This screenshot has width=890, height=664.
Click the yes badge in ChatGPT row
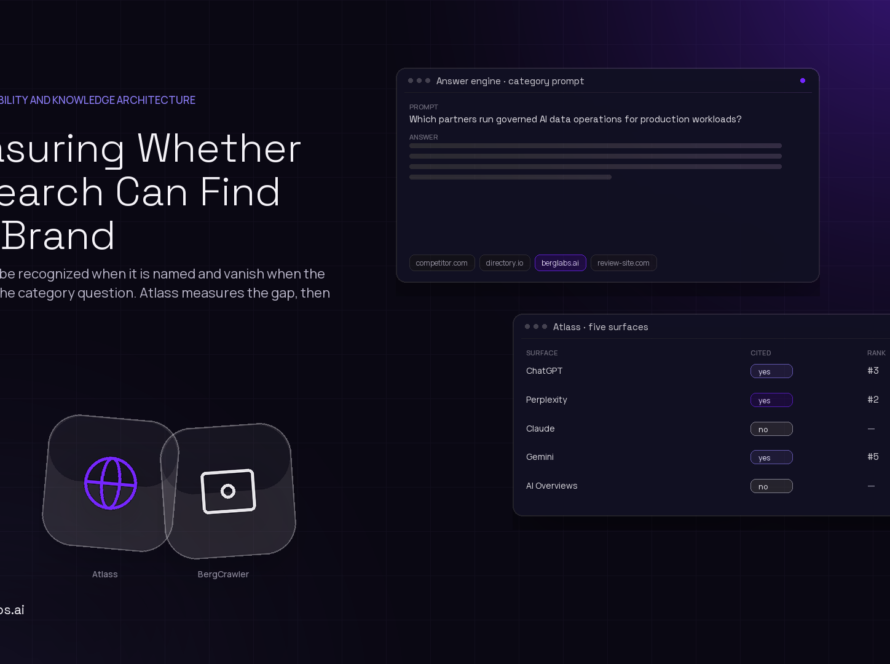[771, 371]
